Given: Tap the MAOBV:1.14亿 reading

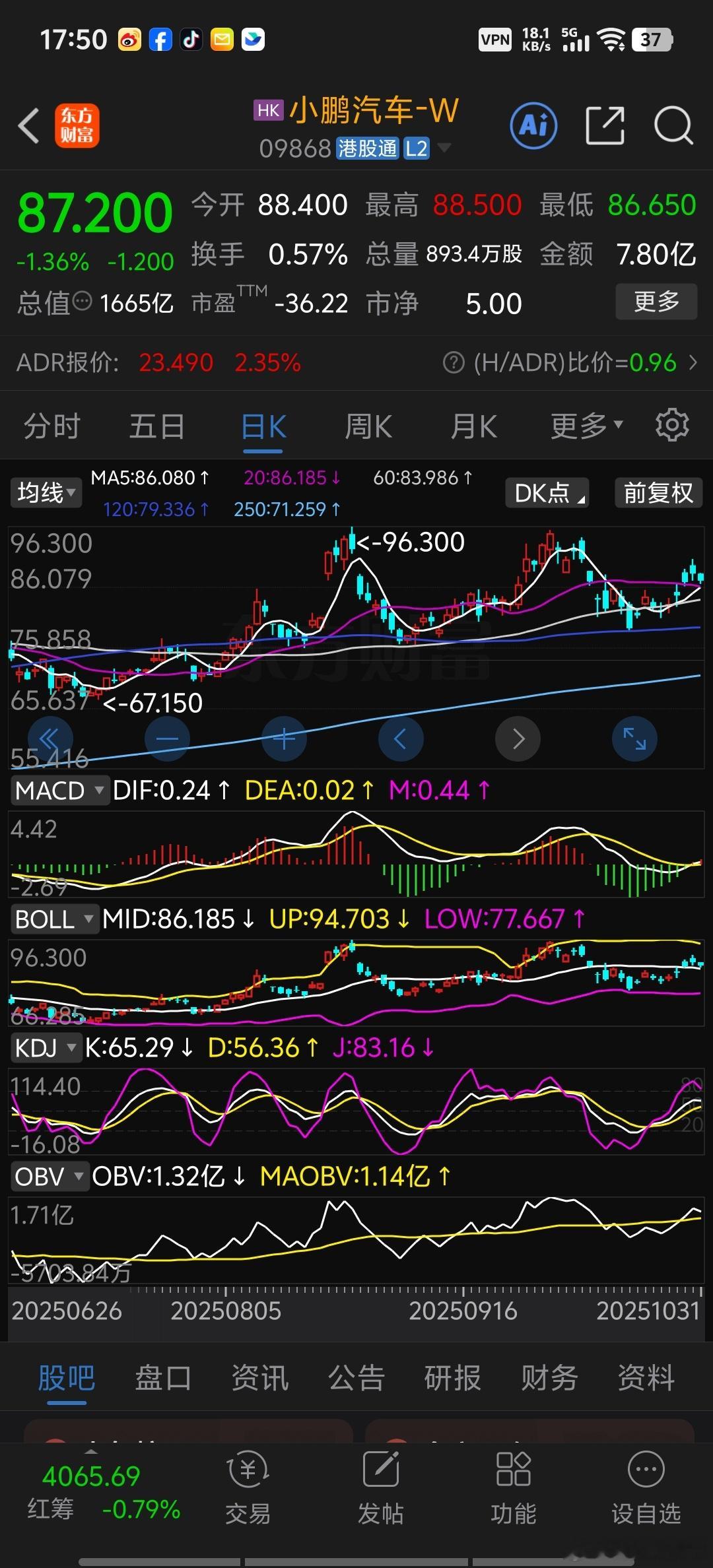Looking at the screenshot, I should coord(355,1176).
